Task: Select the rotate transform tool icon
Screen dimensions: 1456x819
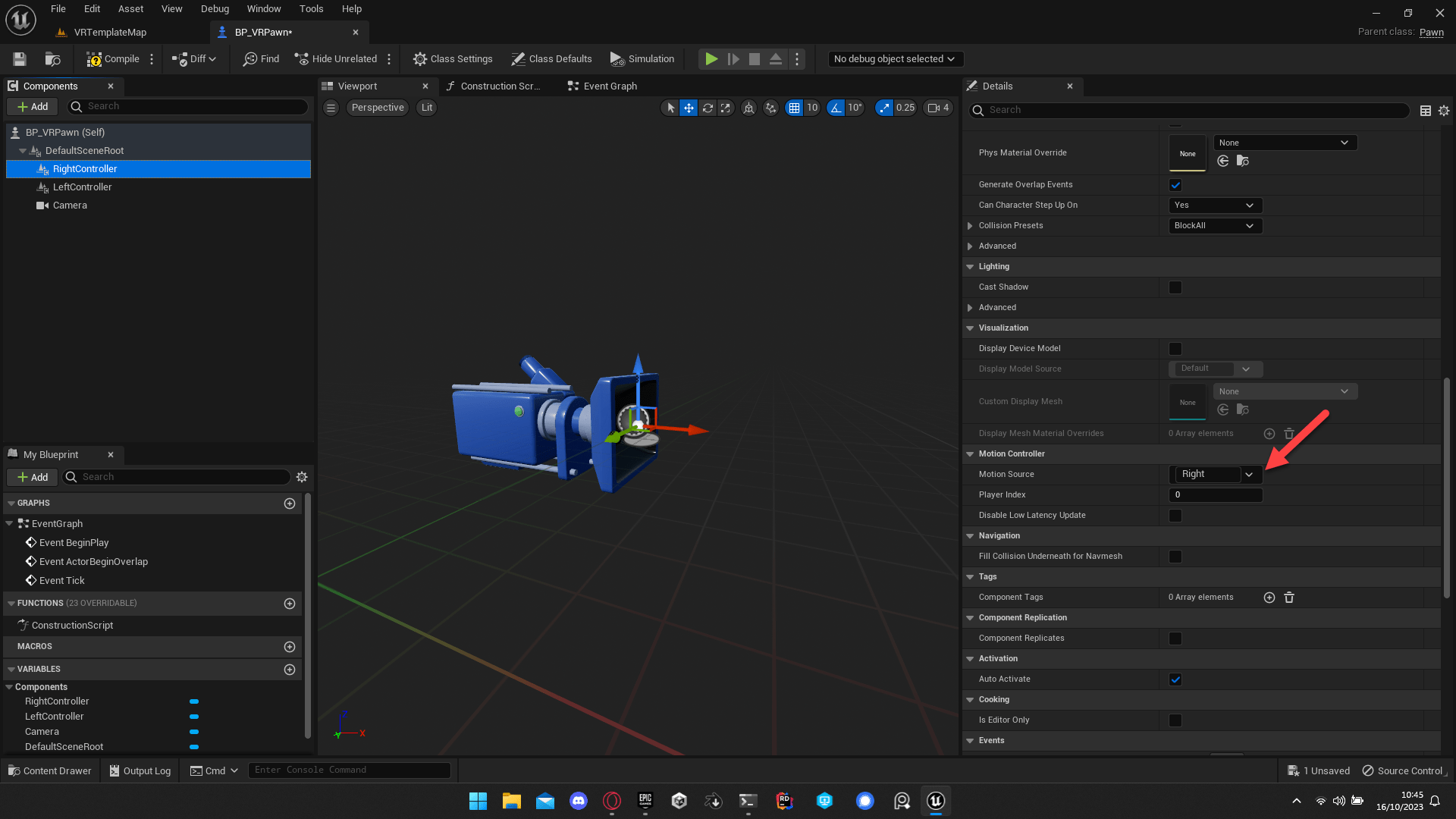Action: [x=707, y=108]
